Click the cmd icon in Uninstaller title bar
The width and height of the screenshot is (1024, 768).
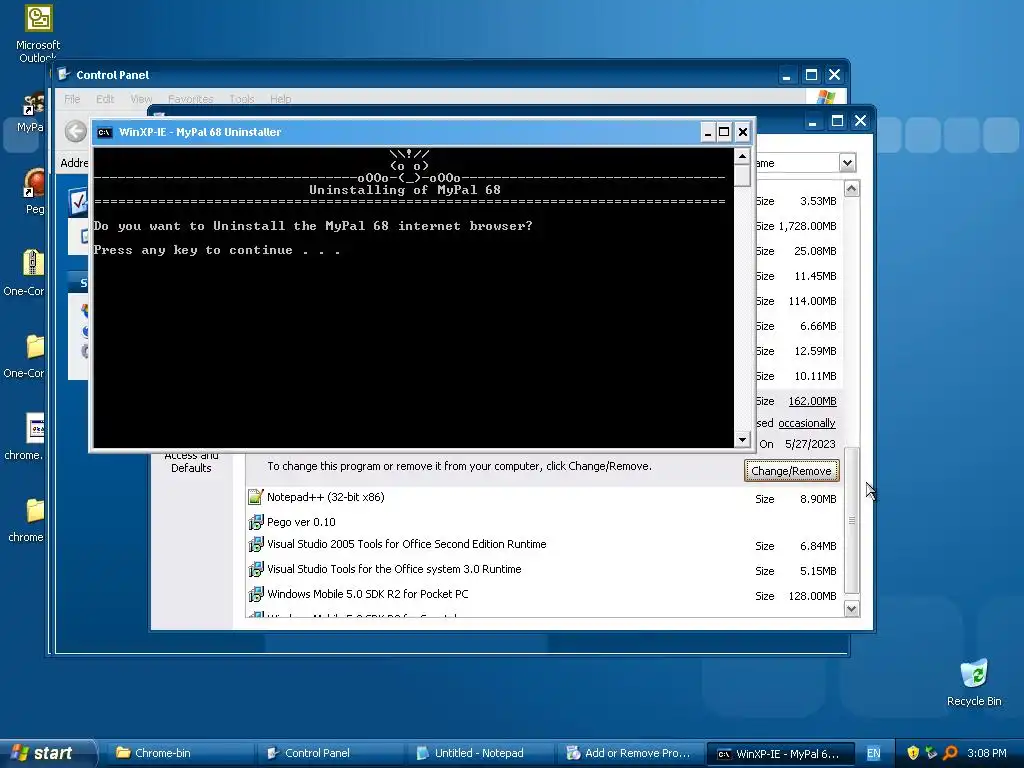point(104,133)
